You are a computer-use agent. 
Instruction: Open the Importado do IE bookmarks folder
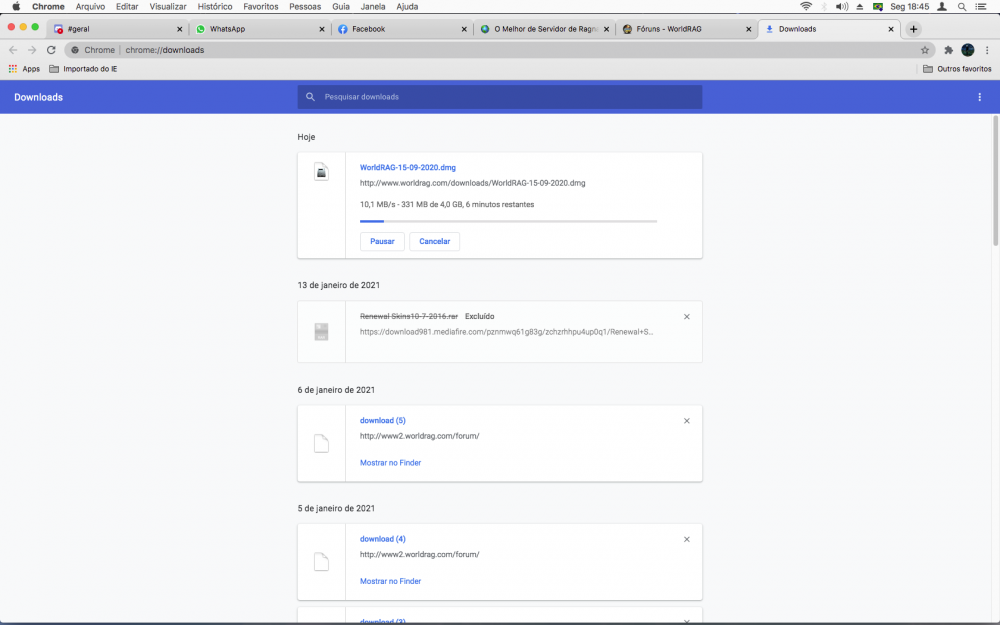[x=83, y=69]
